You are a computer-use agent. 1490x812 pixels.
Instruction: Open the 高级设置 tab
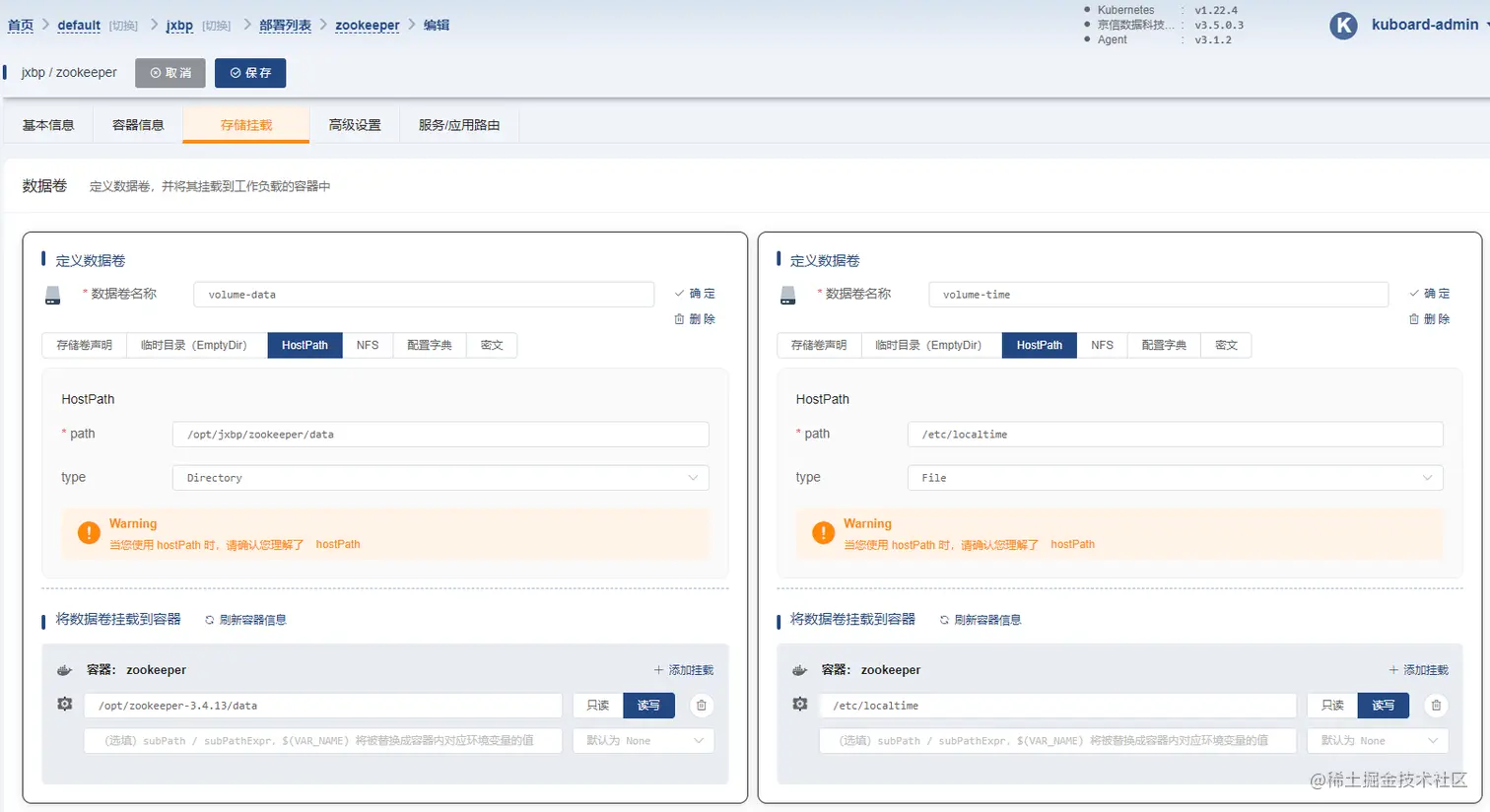point(355,125)
